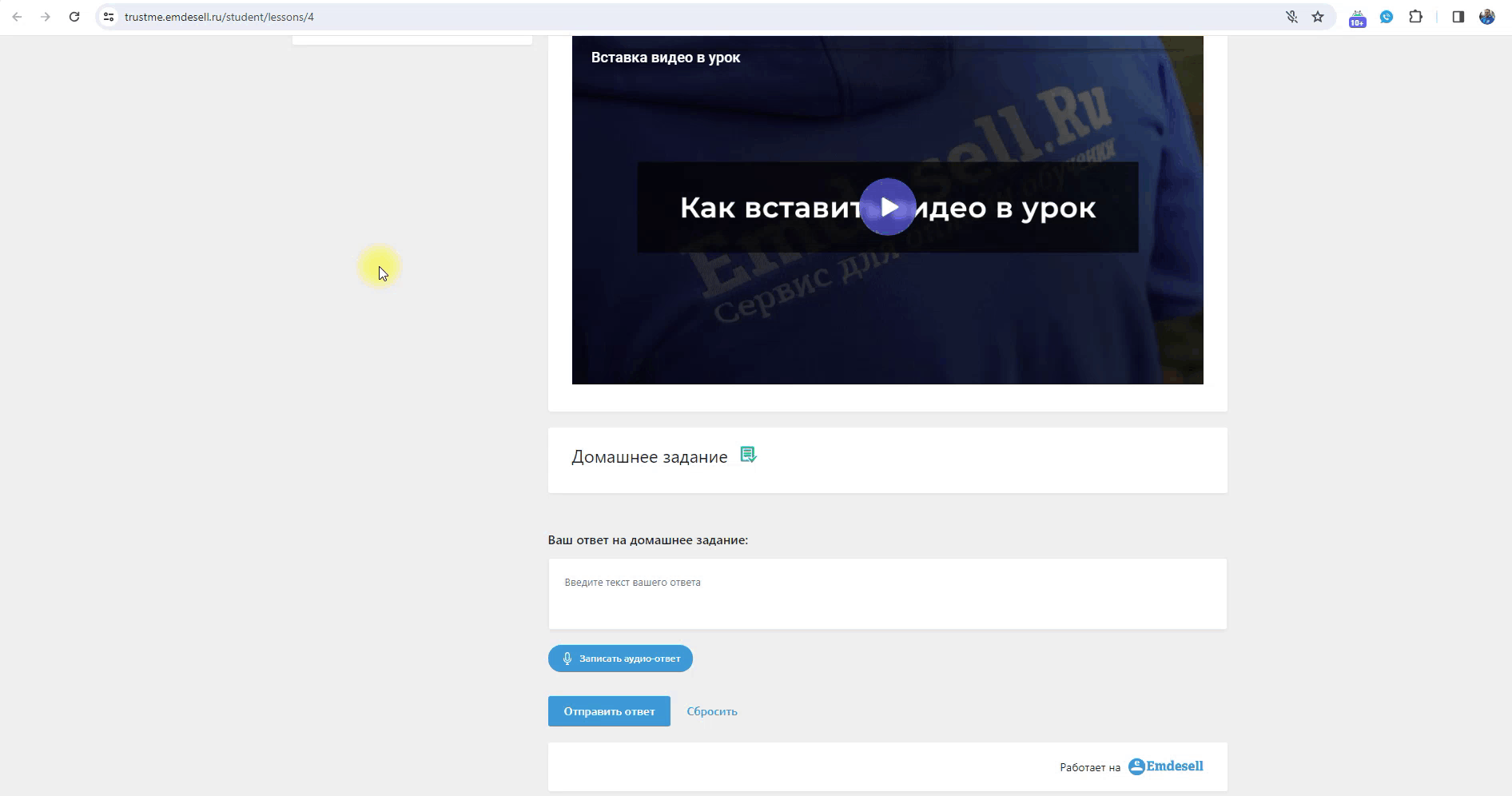Bookmark this page with the star icon
The height and width of the screenshot is (796, 1512).
coord(1318,17)
